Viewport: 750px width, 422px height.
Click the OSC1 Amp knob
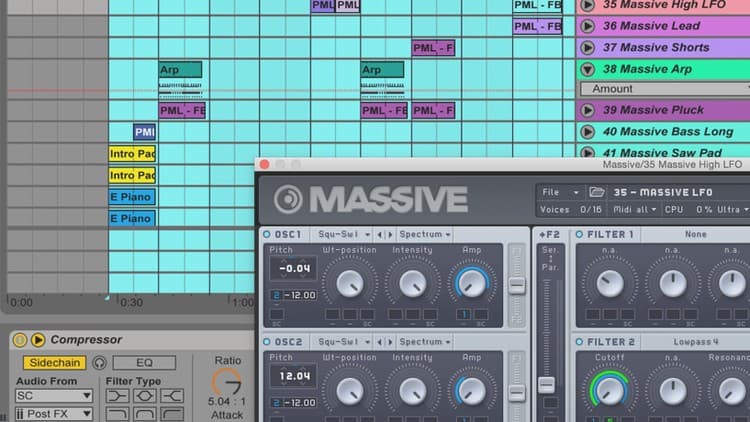(x=472, y=283)
